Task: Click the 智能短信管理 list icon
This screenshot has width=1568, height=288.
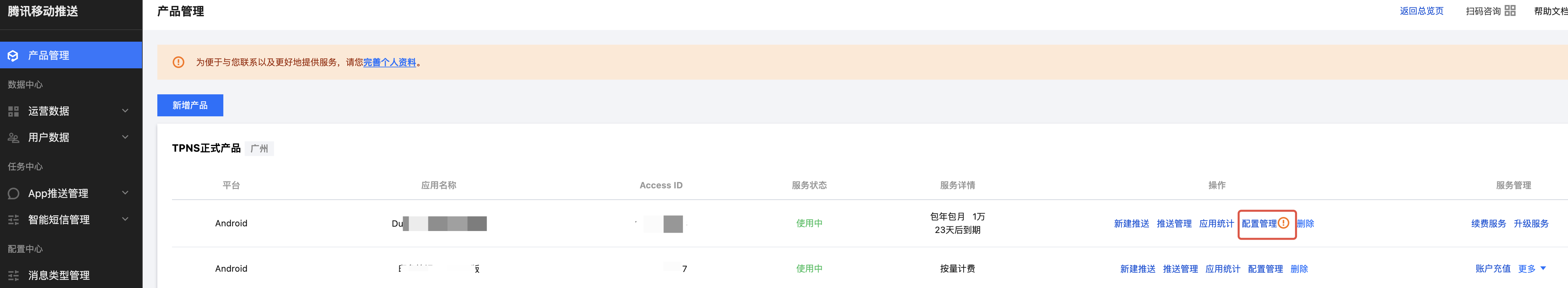Action: click(x=13, y=220)
